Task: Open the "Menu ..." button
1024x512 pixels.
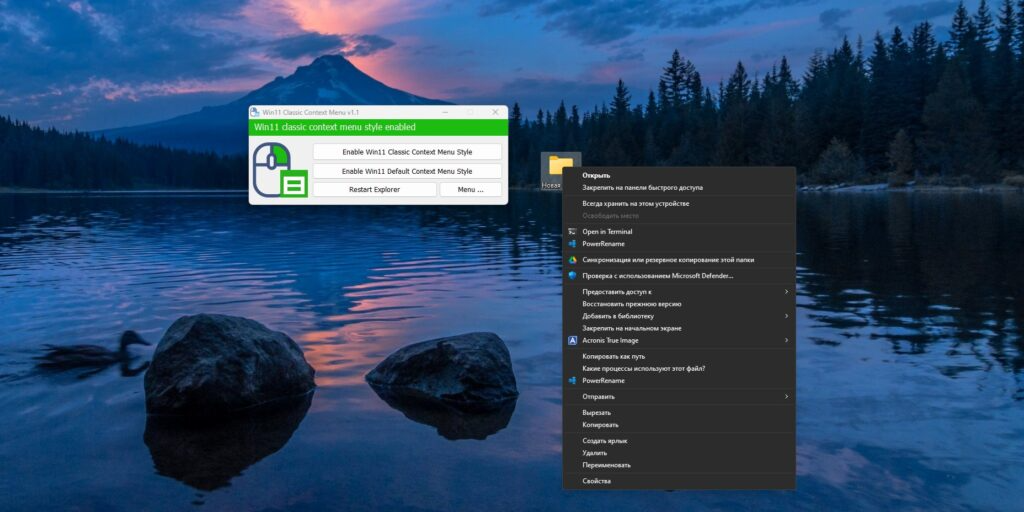Action: click(x=470, y=189)
